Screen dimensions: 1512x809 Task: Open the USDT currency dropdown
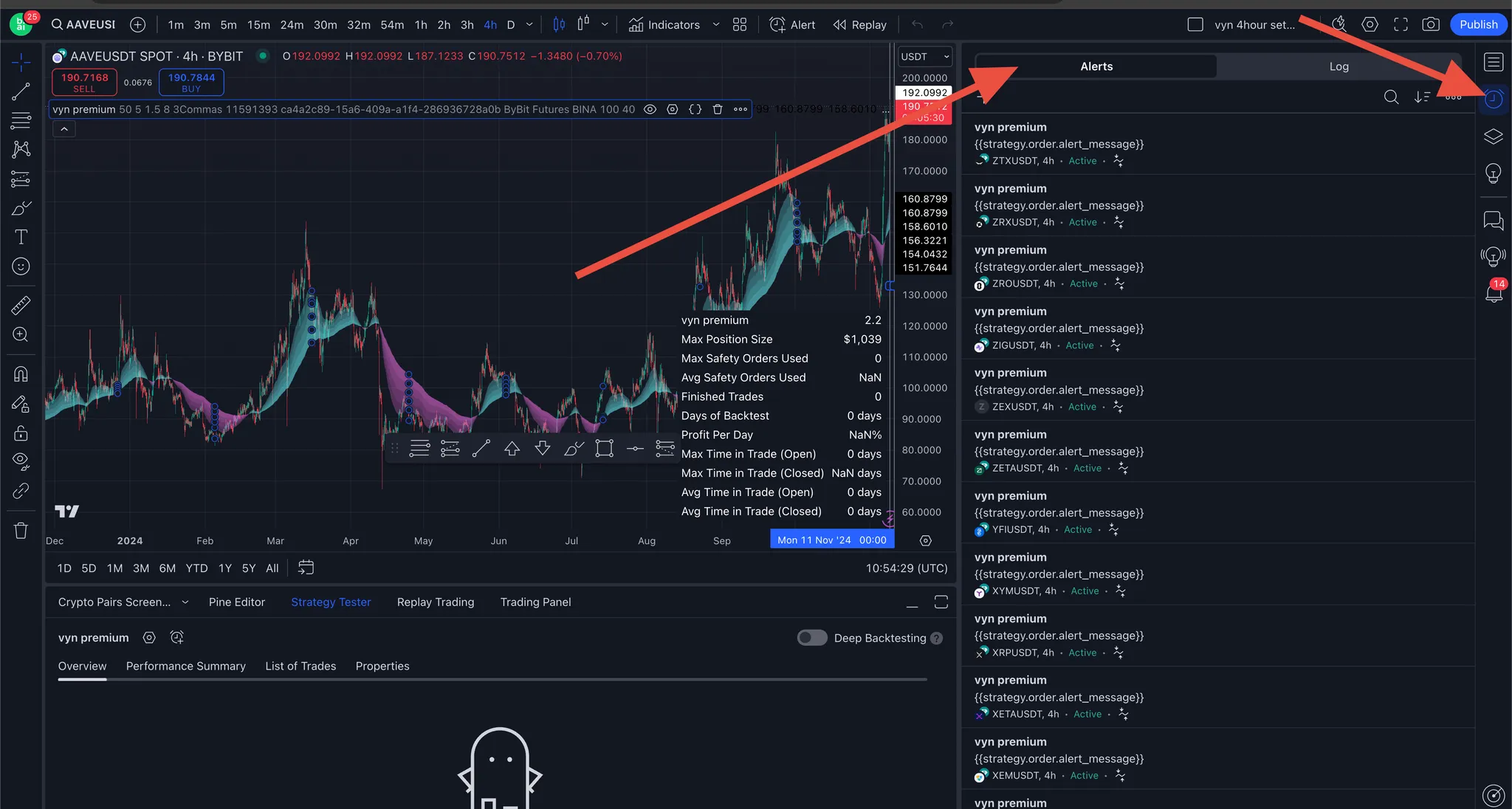click(x=925, y=57)
